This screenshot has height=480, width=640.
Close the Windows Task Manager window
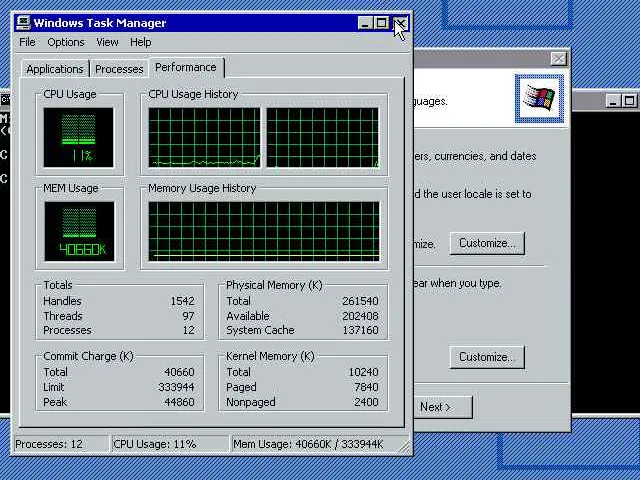pos(400,23)
